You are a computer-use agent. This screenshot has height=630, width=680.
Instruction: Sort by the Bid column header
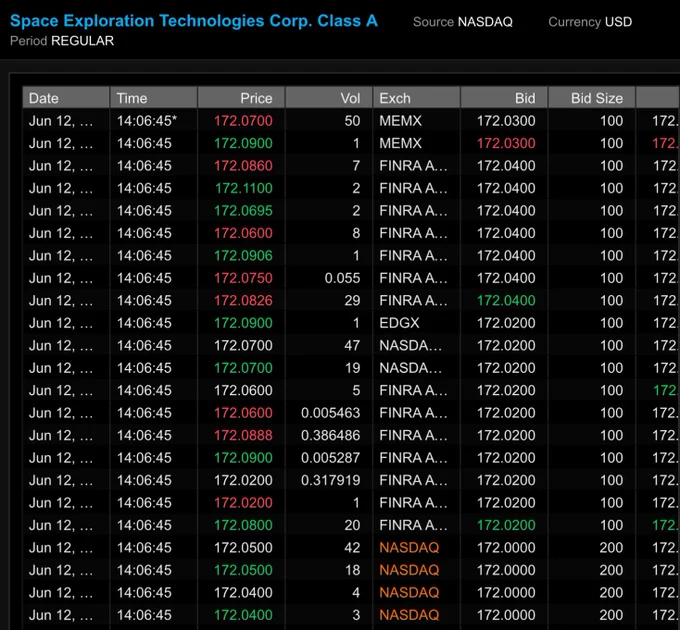tap(504, 98)
